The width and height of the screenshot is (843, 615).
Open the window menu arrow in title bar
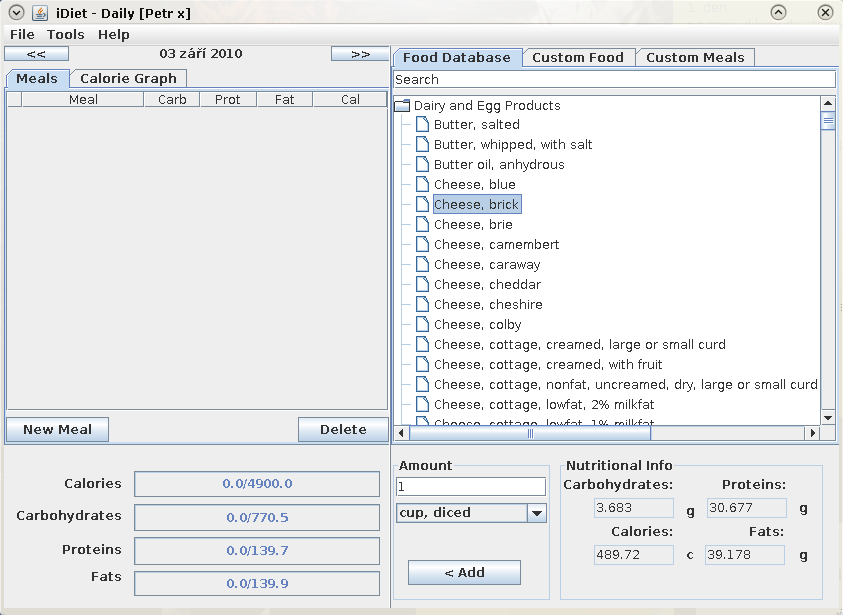(17, 12)
